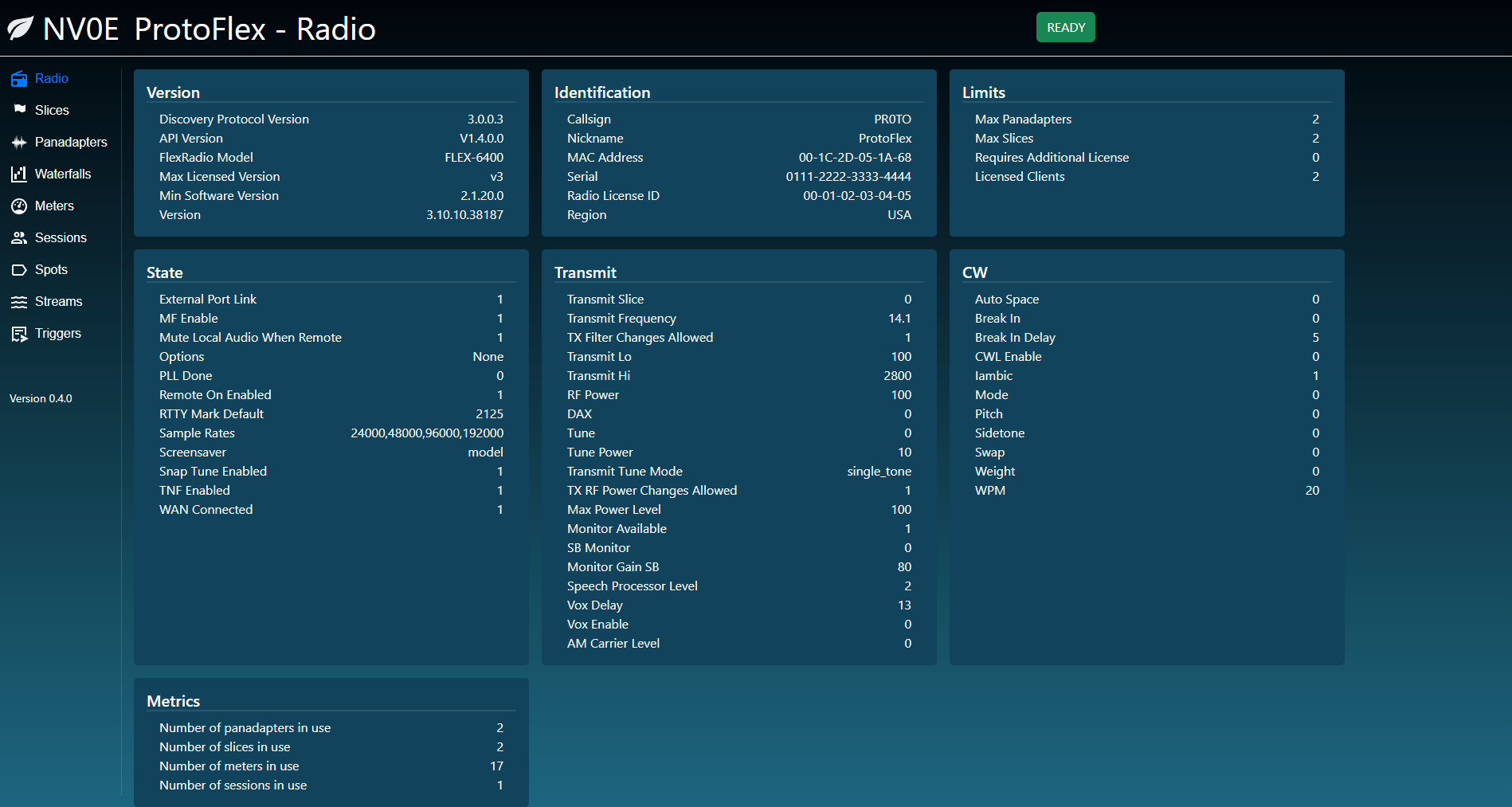Click the Panadapters waveform icon
Viewport: 1512px width, 807px height.
(x=19, y=143)
